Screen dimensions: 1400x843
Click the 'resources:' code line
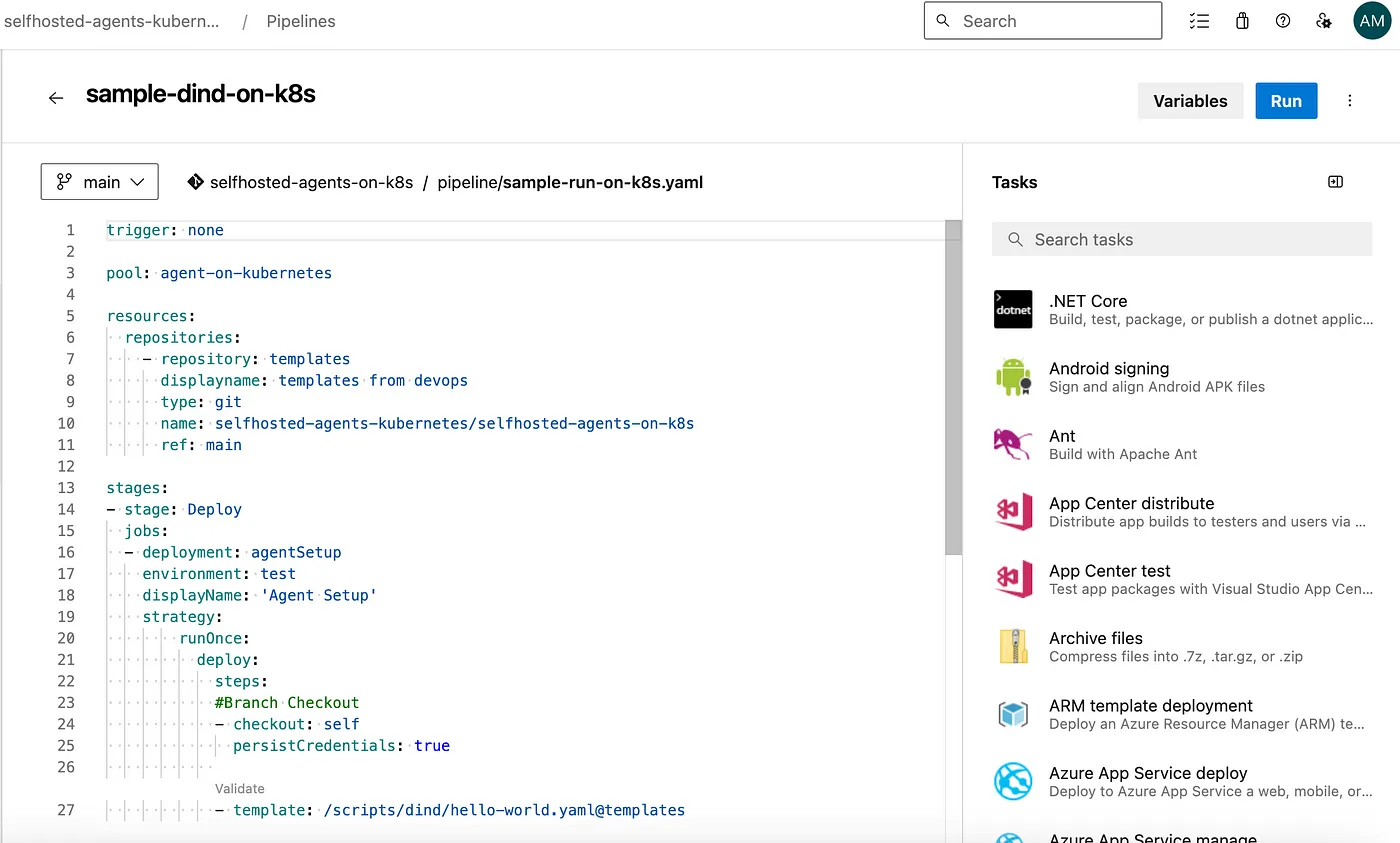click(151, 316)
